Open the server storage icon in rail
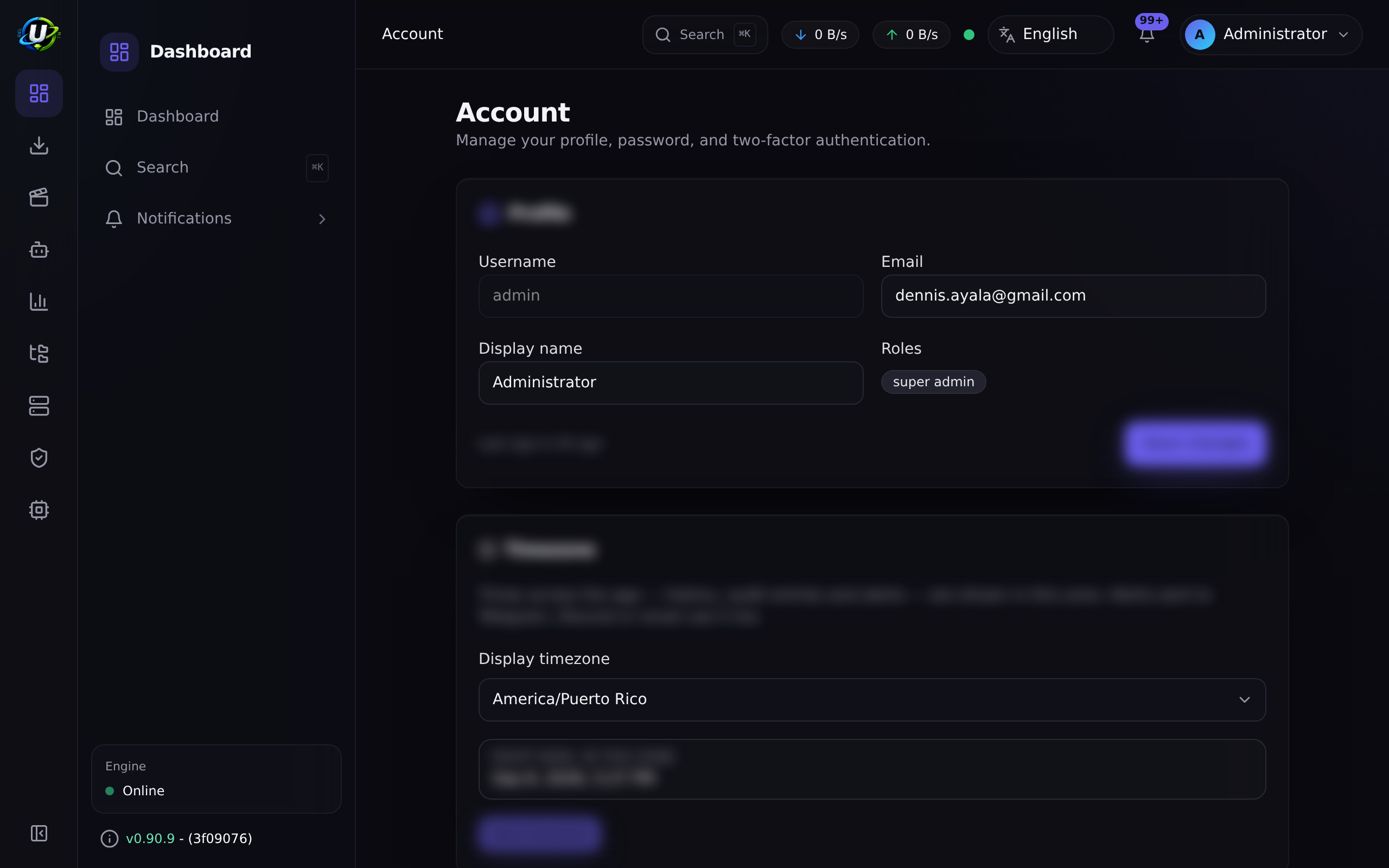Screen dimensions: 1389x868 pos(39,406)
